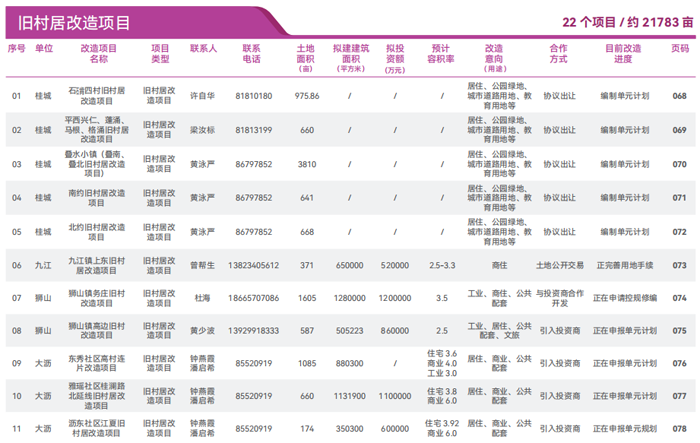Select the 土地面积 column header
This screenshot has height=443, width=700.
pos(306,57)
